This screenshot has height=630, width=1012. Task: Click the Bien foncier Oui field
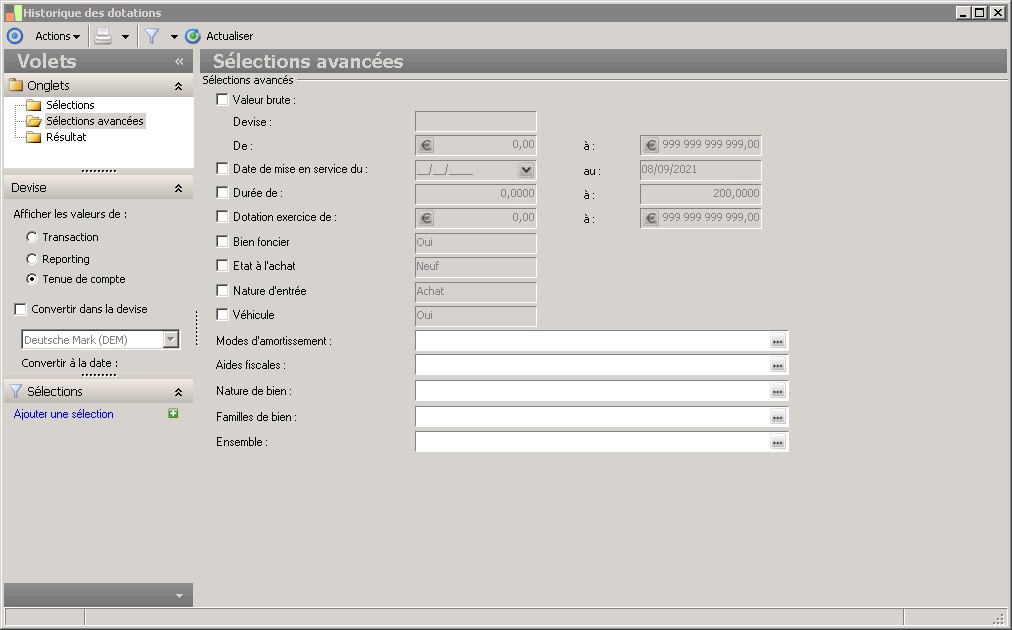476,243
